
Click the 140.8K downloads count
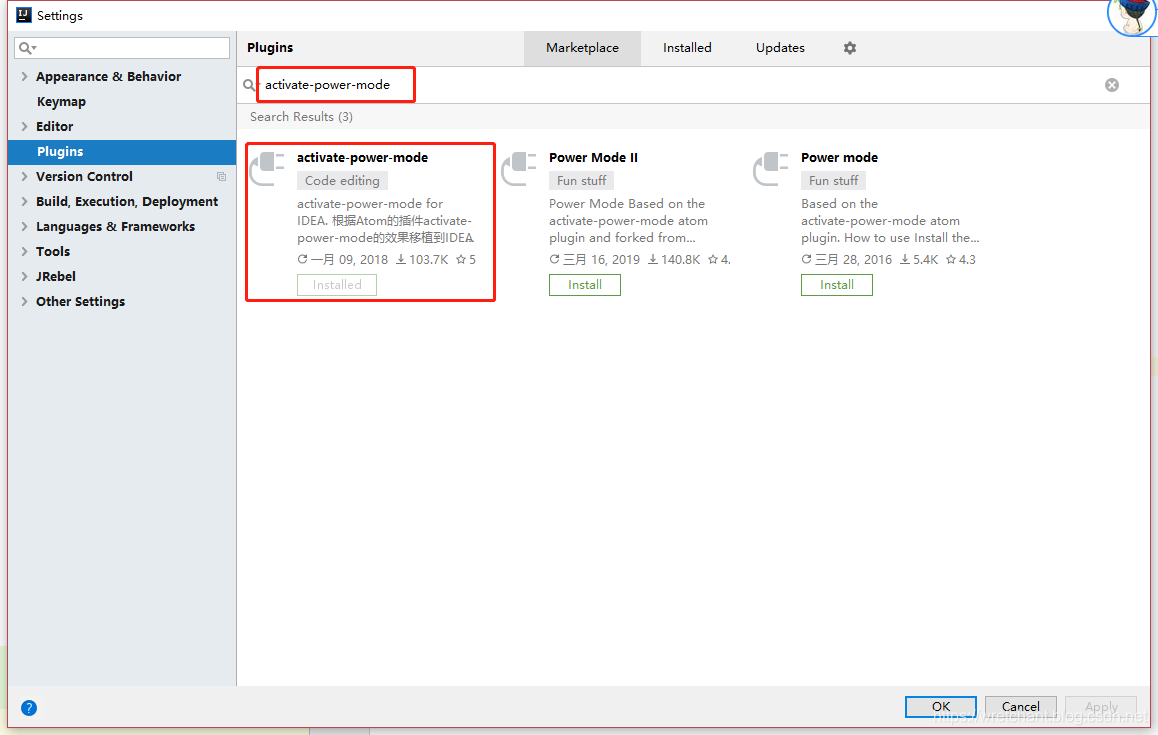point(674,259)
